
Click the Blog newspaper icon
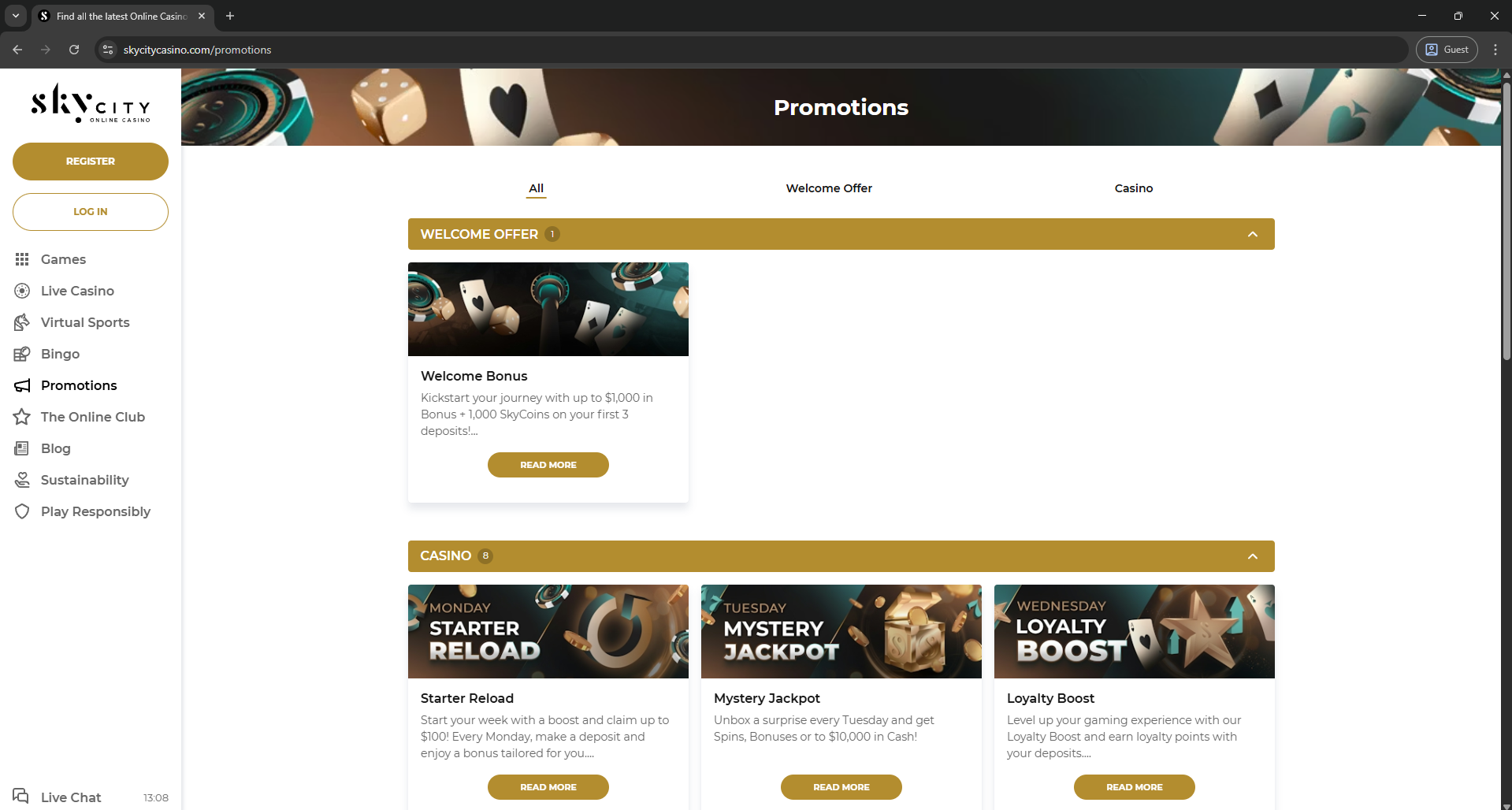22,448
